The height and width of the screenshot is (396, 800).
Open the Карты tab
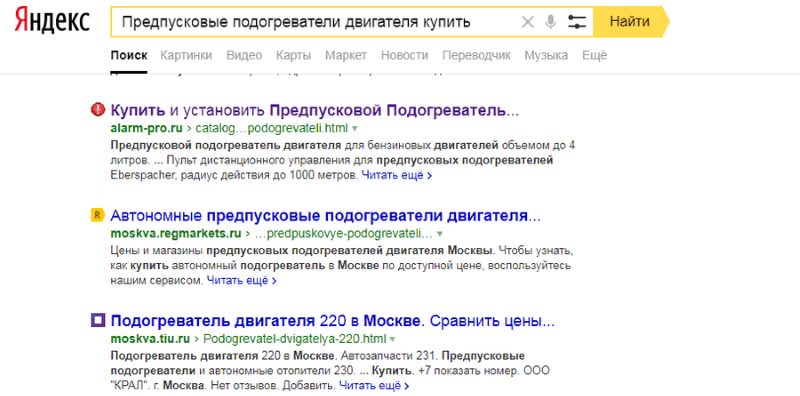[293, 56]
